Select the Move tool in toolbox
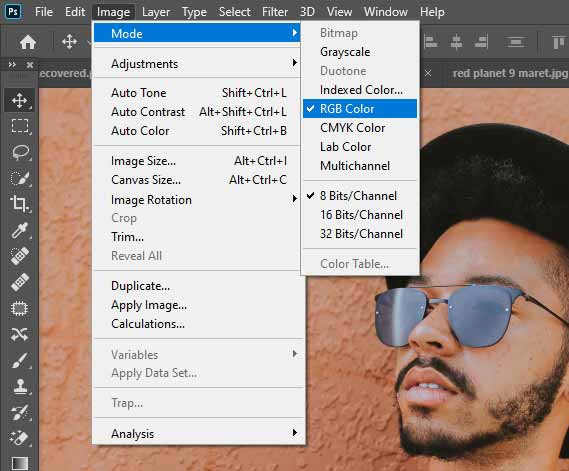 [20, 101]
